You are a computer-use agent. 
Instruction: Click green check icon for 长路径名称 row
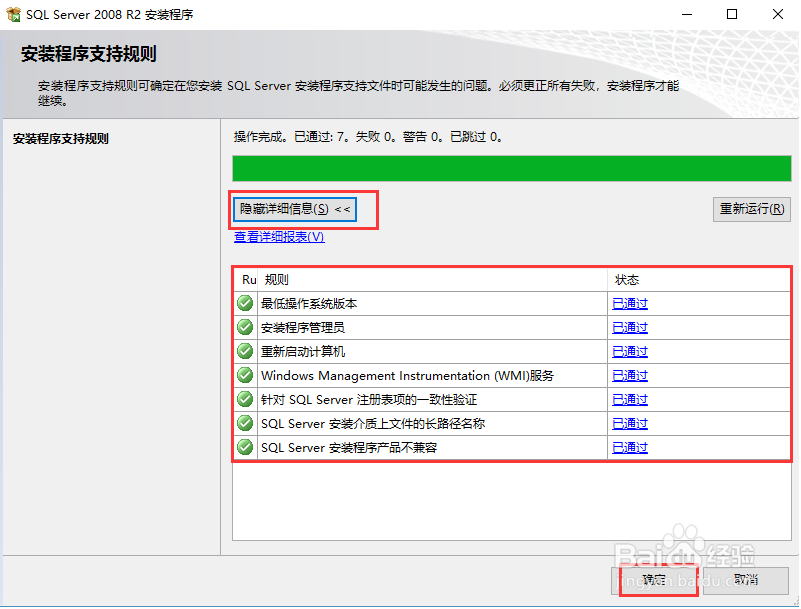(x=245, y=423)
